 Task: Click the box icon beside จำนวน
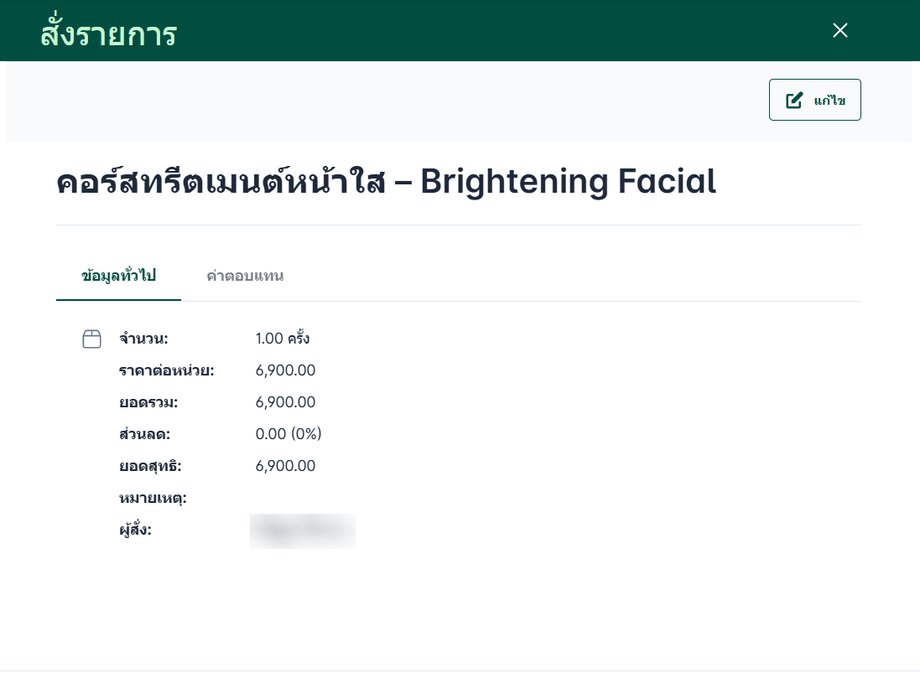point(92,339)
